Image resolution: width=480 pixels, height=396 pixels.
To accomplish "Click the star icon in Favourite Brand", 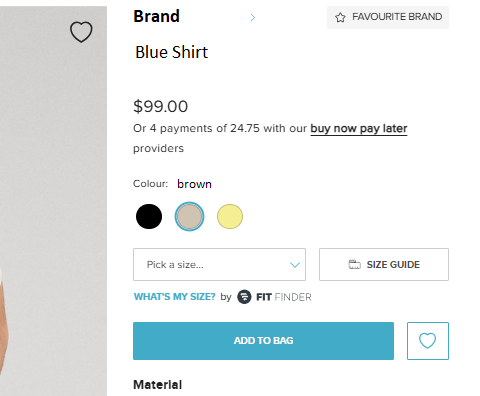I will (x=340, y=17).
